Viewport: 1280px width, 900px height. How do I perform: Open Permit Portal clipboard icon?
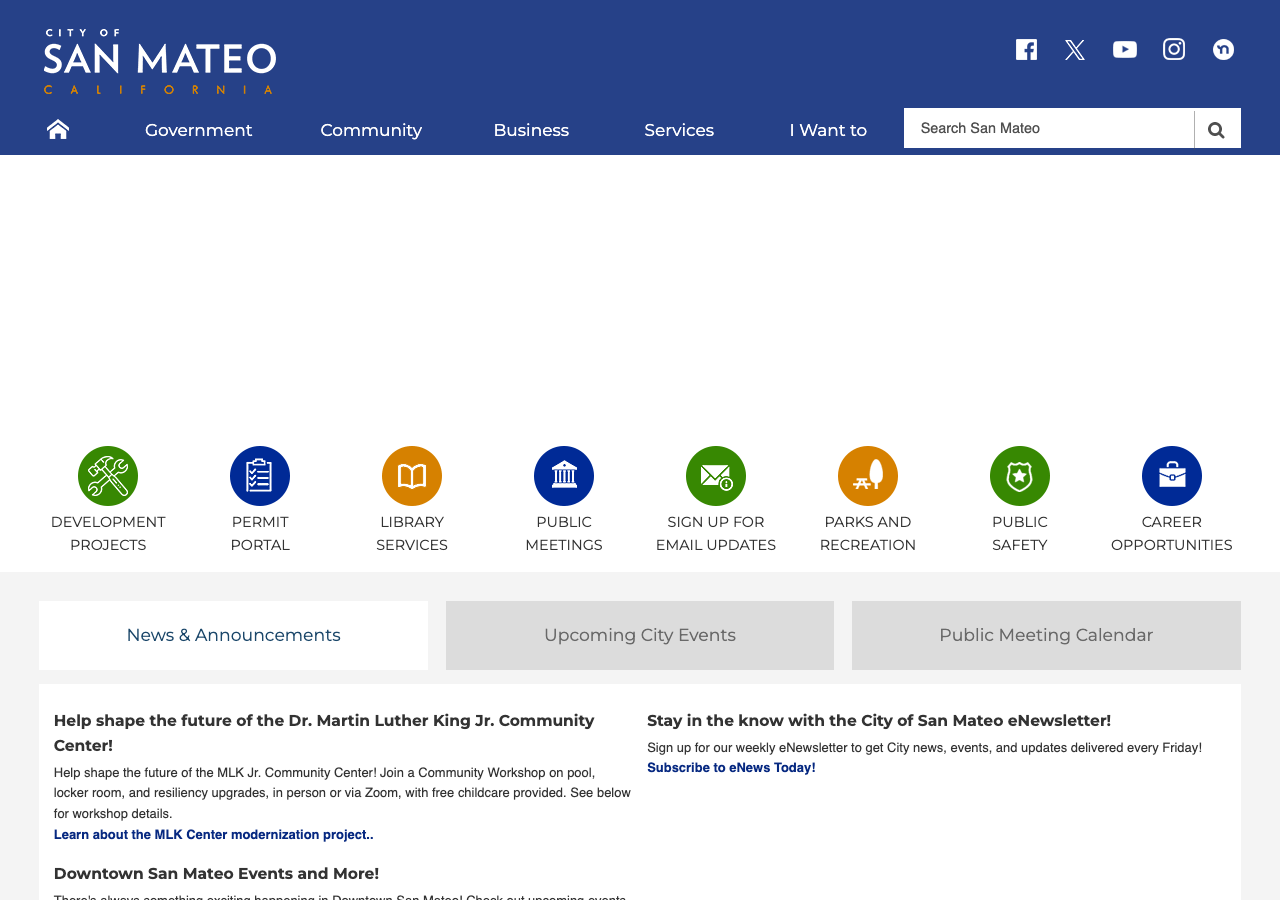[x=260, y=476]
